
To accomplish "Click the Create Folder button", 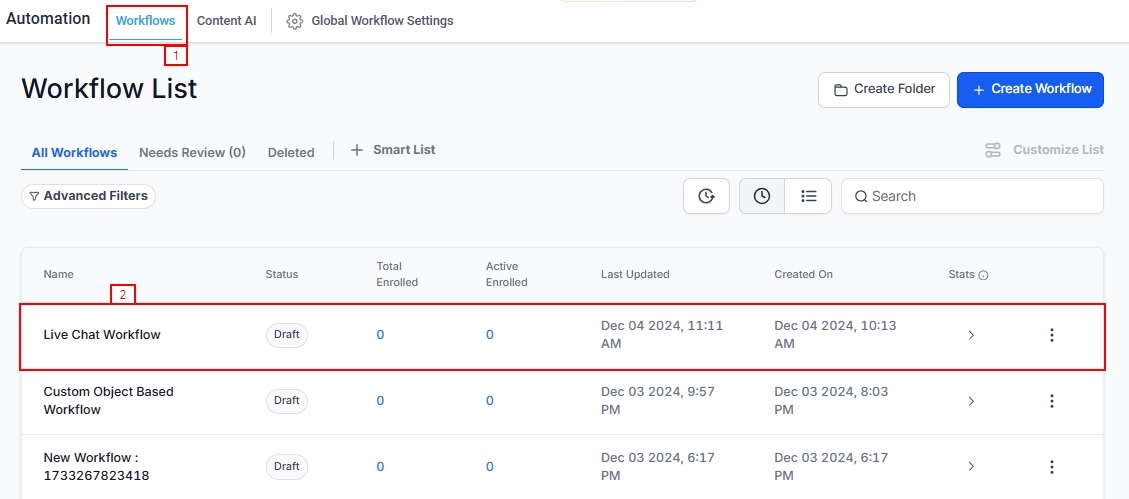I will [x=882, y=89].
